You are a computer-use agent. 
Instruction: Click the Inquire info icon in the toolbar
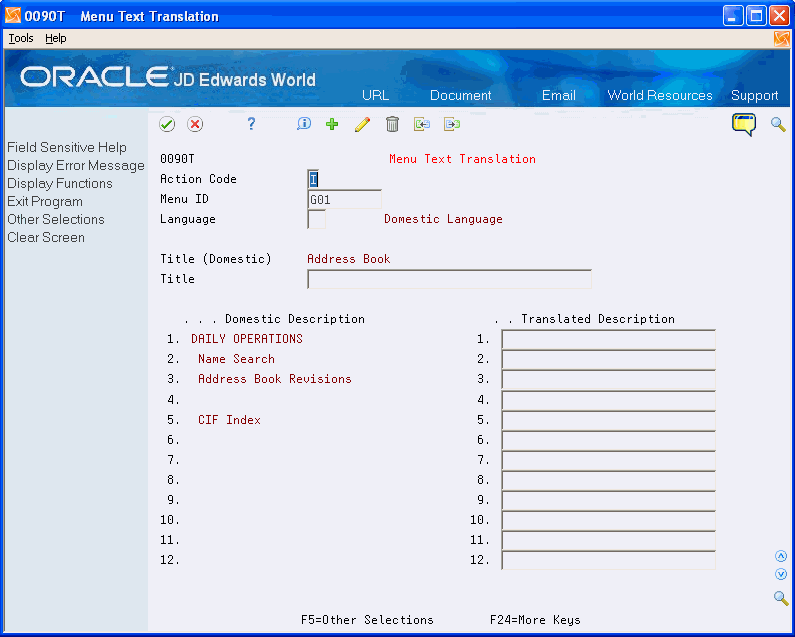304,124
